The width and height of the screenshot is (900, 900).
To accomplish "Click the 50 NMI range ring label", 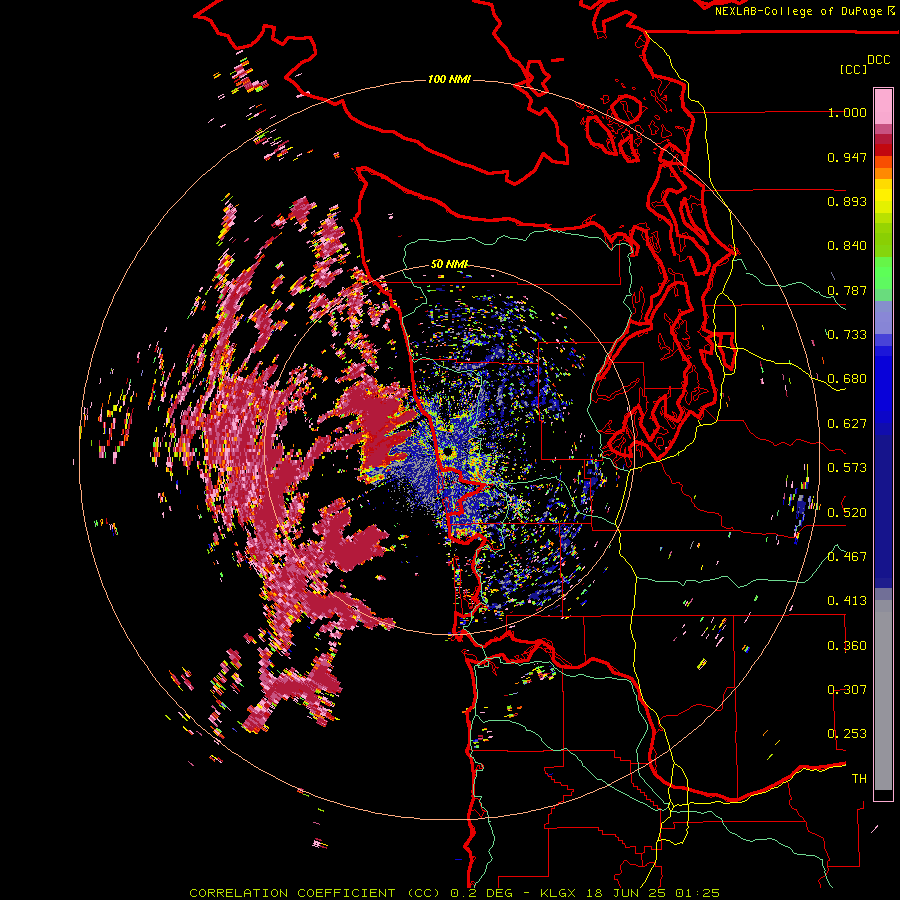I will (x=449, y=264).
